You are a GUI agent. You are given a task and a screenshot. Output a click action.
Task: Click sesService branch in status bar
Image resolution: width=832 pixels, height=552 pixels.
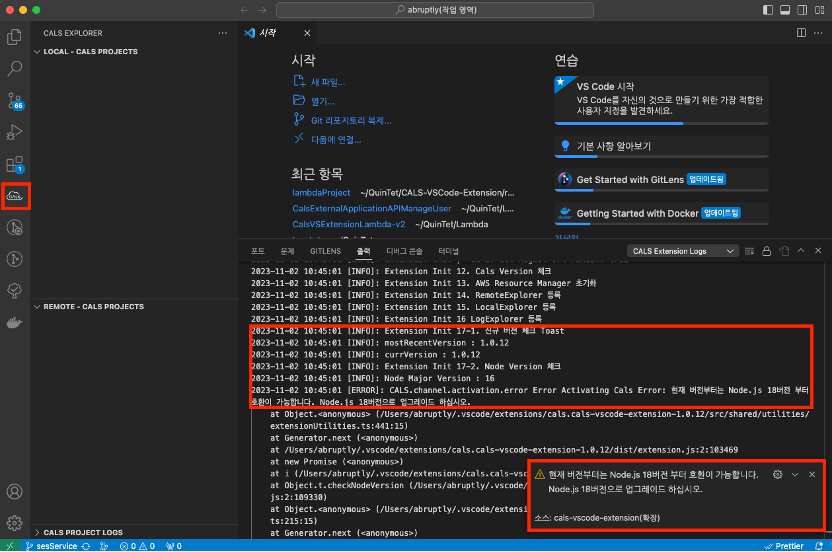pos(51,546)
